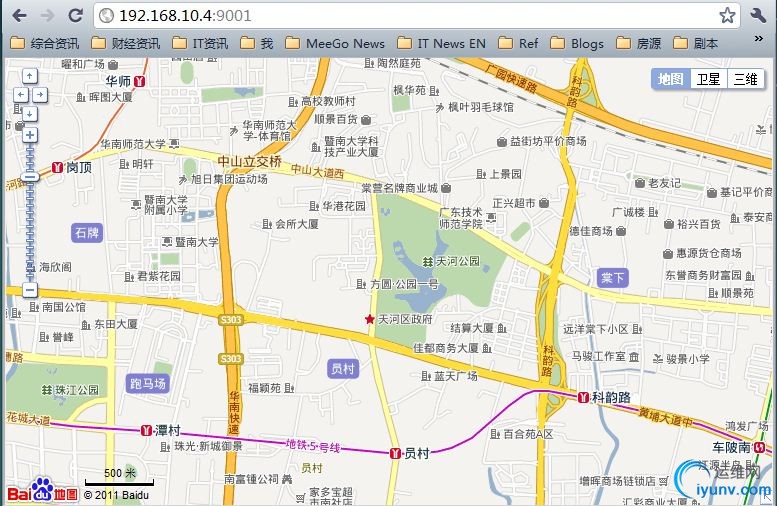The height and width of the screenshot is (506, 777).
Task: Go back with the browser back arrow
Action: pyautogui.click(x=19, y=15)
